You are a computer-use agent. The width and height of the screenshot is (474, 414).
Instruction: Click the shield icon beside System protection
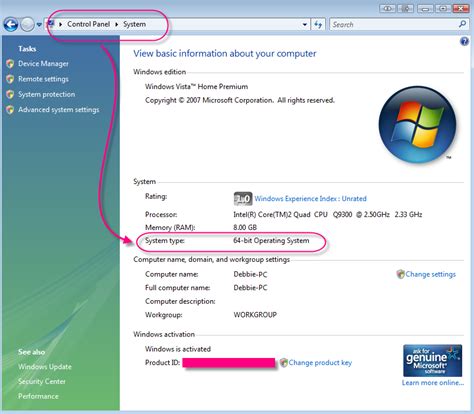pos(10,94)
